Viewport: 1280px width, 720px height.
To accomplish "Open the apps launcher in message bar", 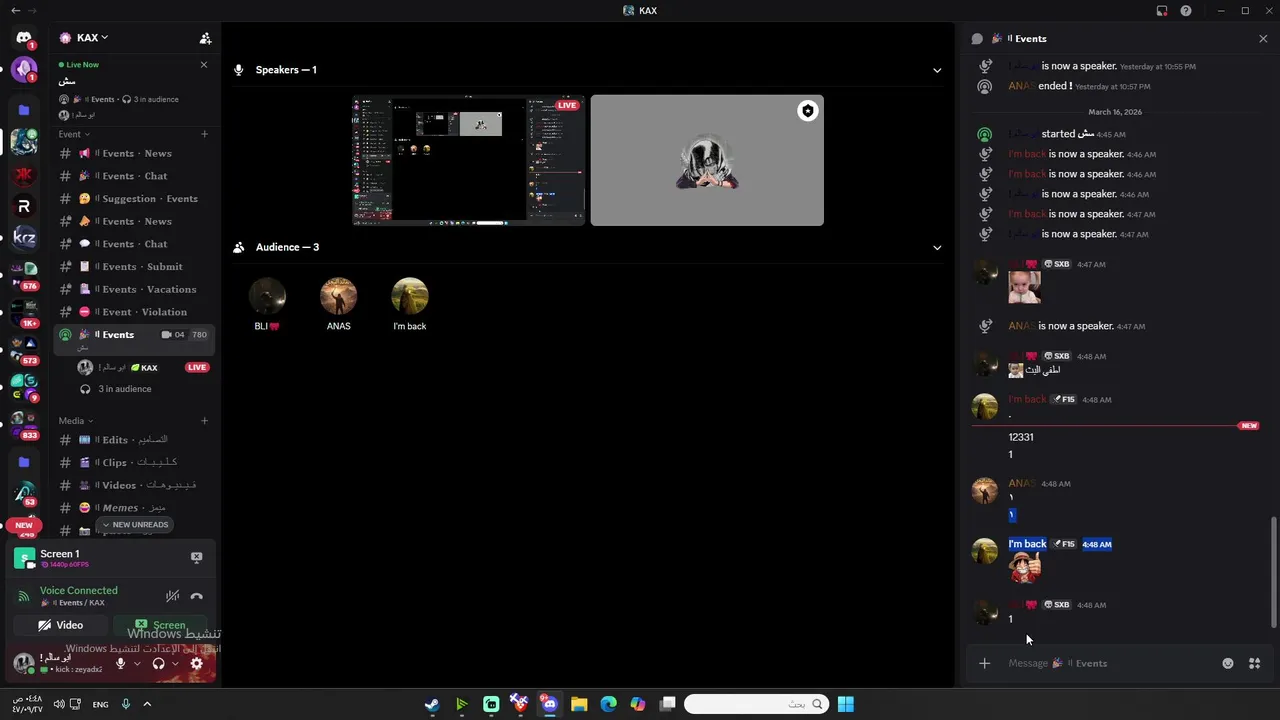I will click(x=1254, y=663).
